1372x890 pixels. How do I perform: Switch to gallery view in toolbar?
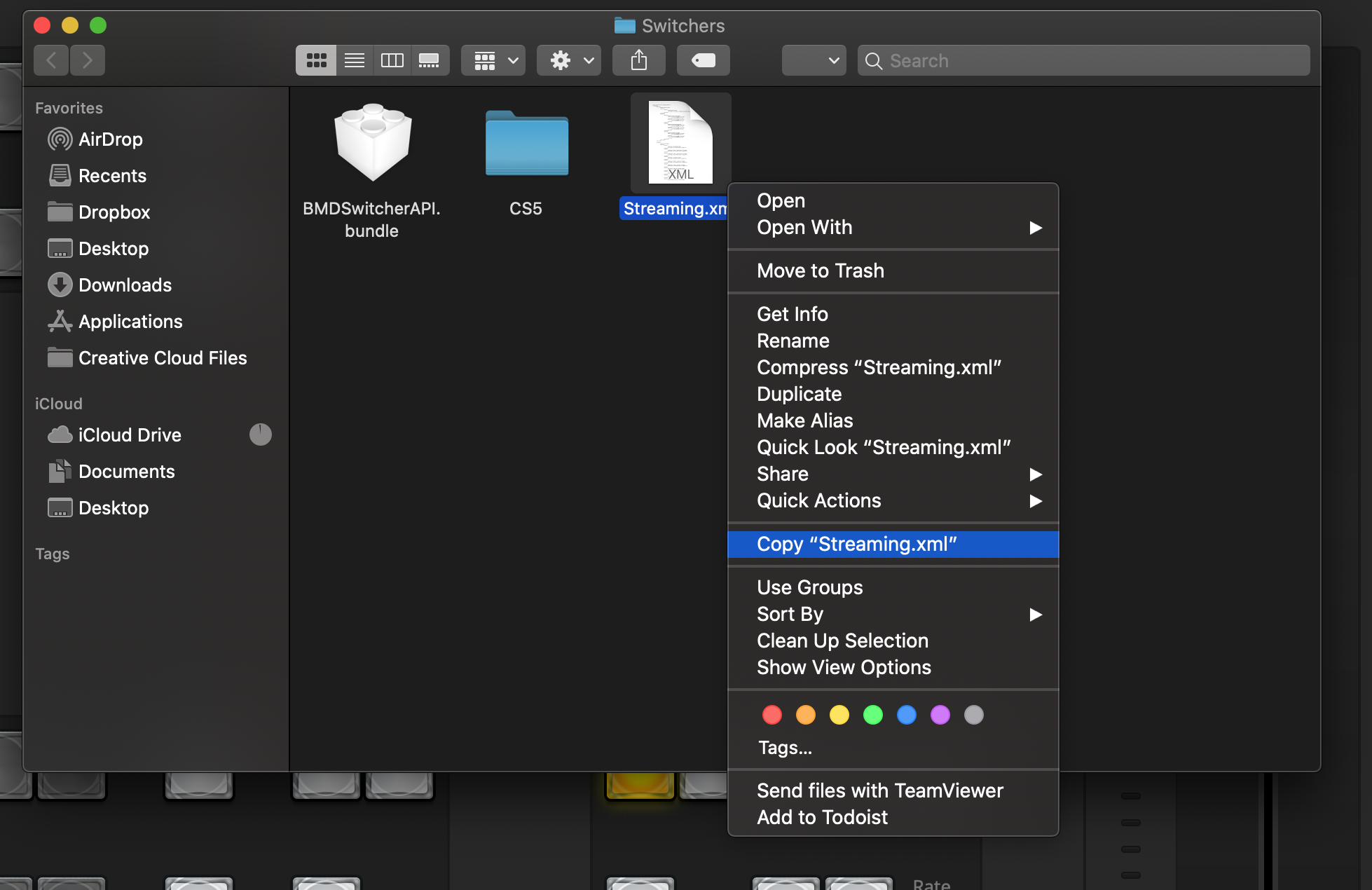[429, 60]
